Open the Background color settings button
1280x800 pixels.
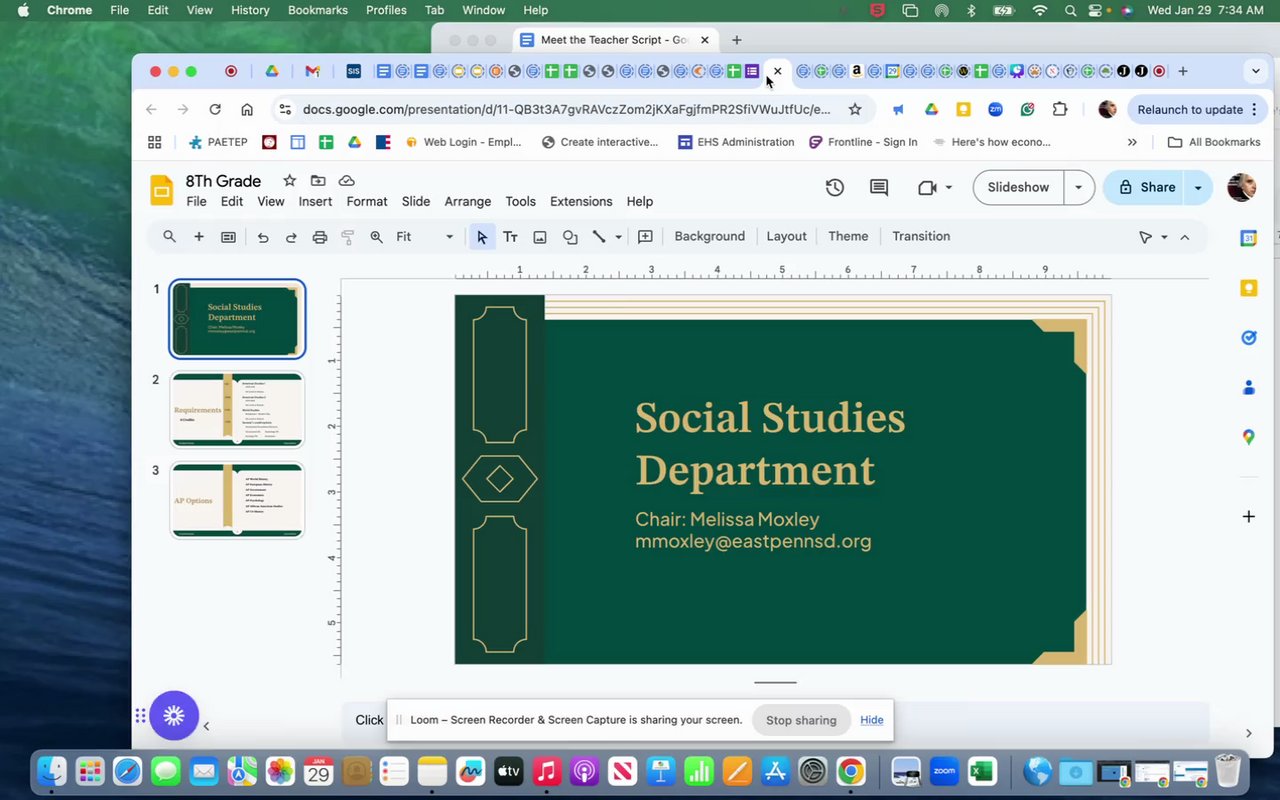tap(709, 237)
